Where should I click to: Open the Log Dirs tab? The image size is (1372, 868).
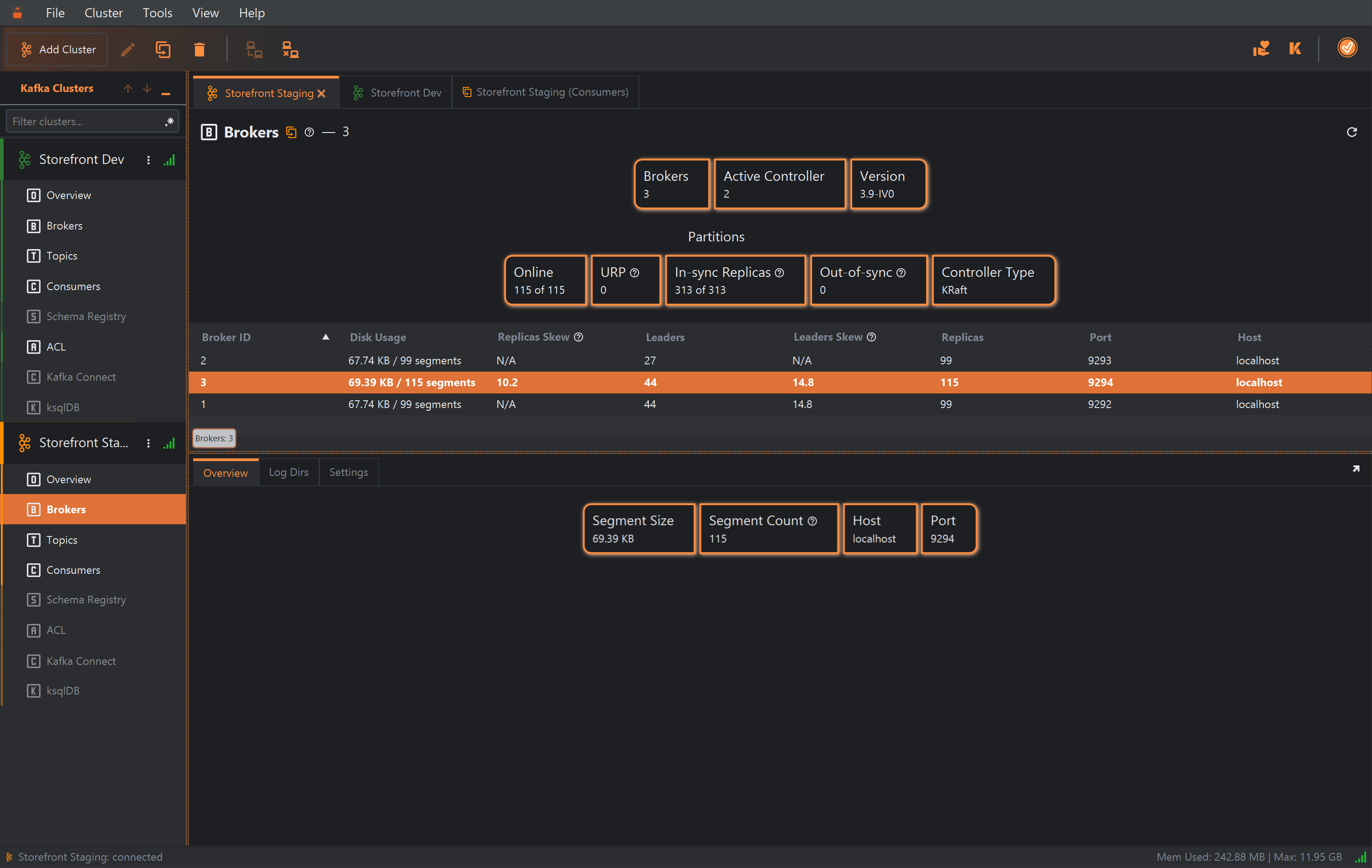pos(288,472)
